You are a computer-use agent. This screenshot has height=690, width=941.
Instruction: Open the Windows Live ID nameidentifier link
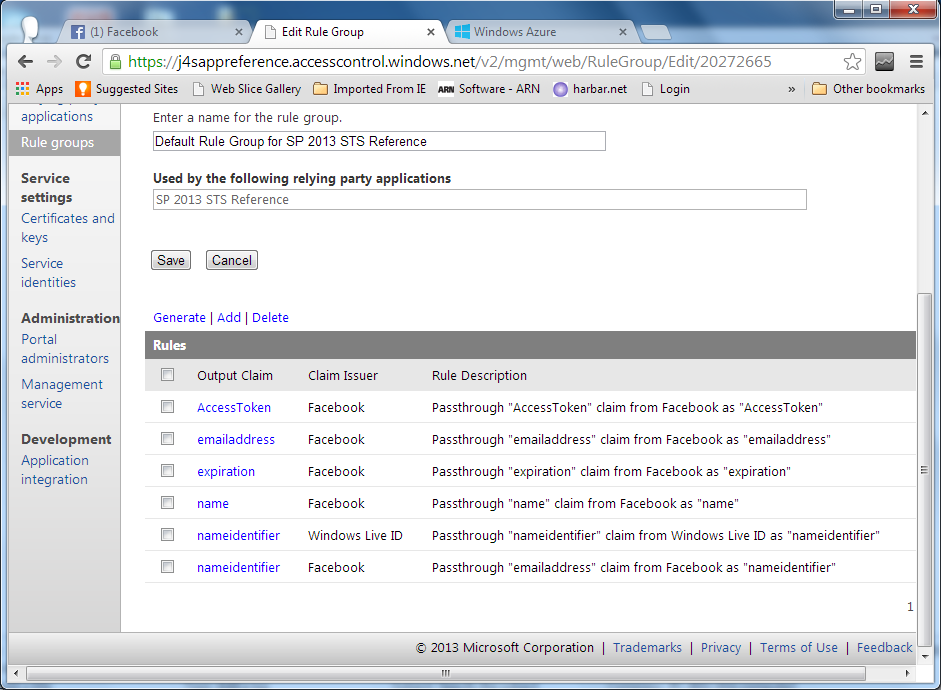pyautogui.click(x=238, y=535)
